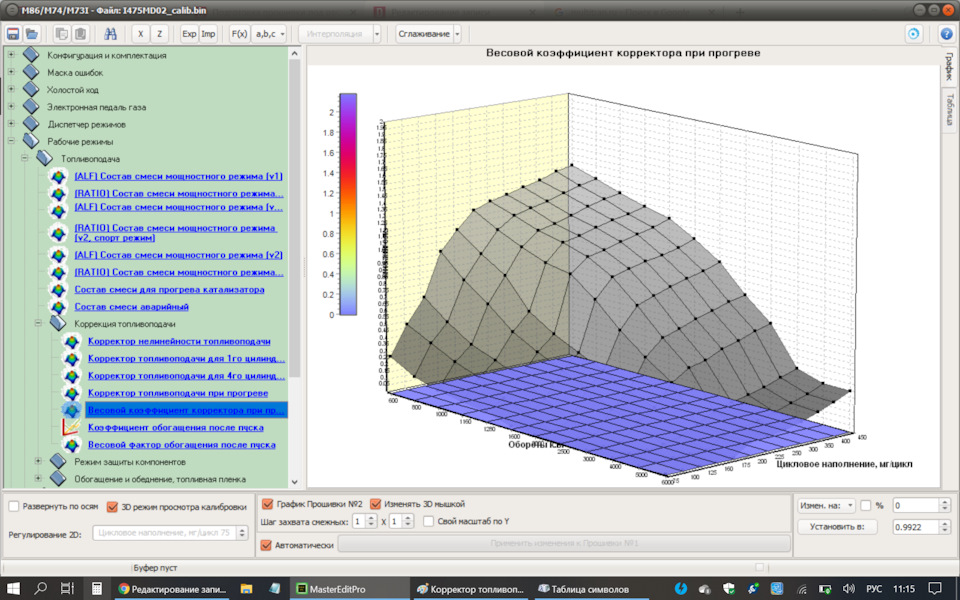960x600 pixels.
Task: Click the icon beside 'Корректор топливоподачи при прогреве'
Action: click(72, 393)
